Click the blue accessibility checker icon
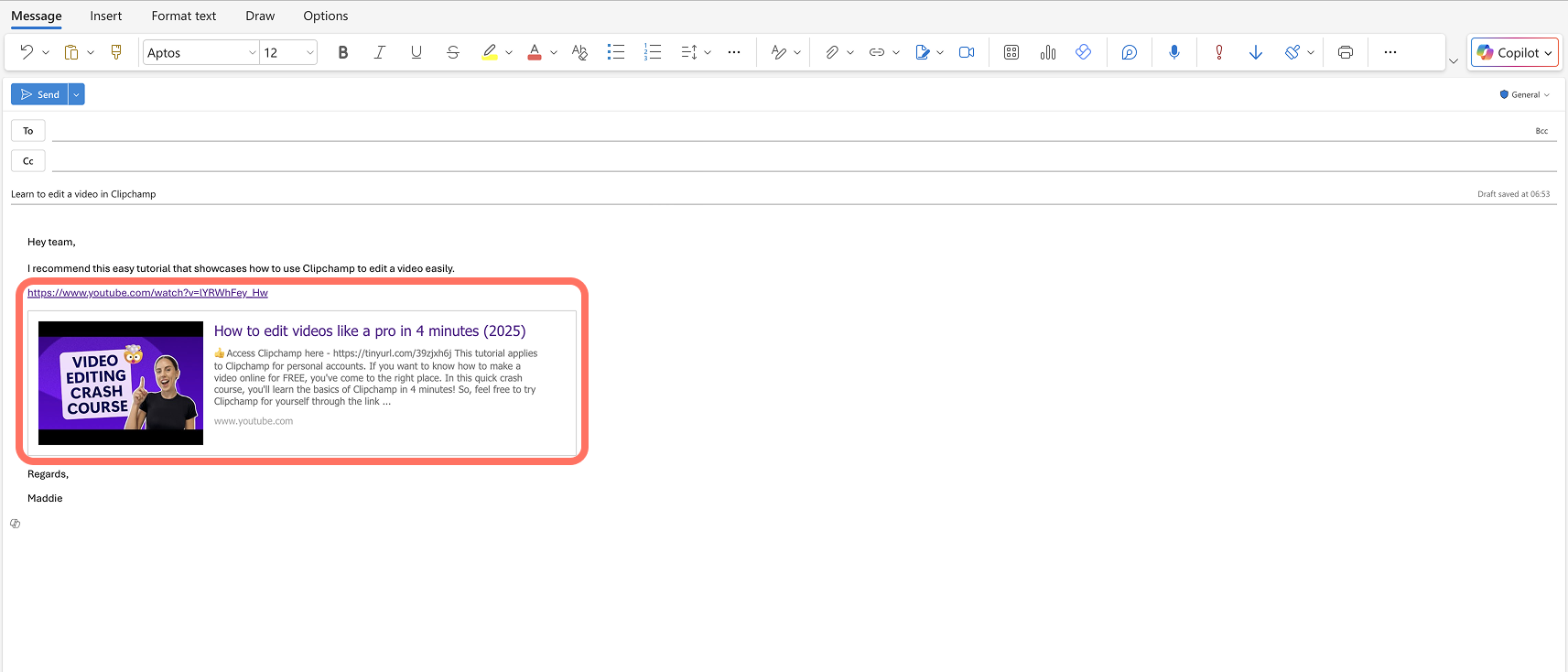This screenshot has width=1568, height=672. [1292, 52]
